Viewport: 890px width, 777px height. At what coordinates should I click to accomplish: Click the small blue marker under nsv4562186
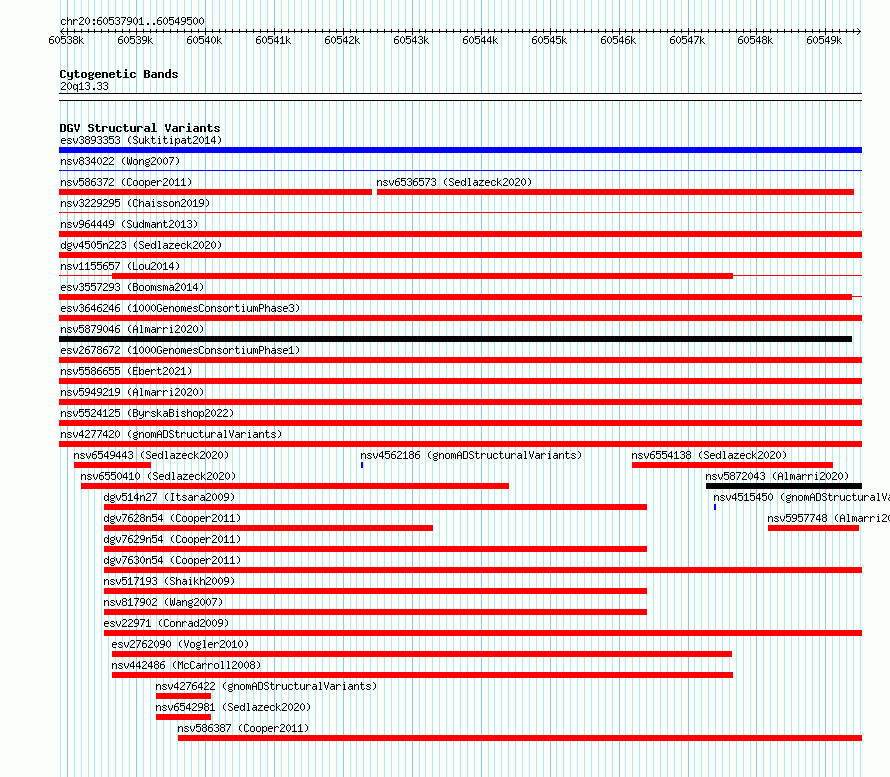(362, 465)
